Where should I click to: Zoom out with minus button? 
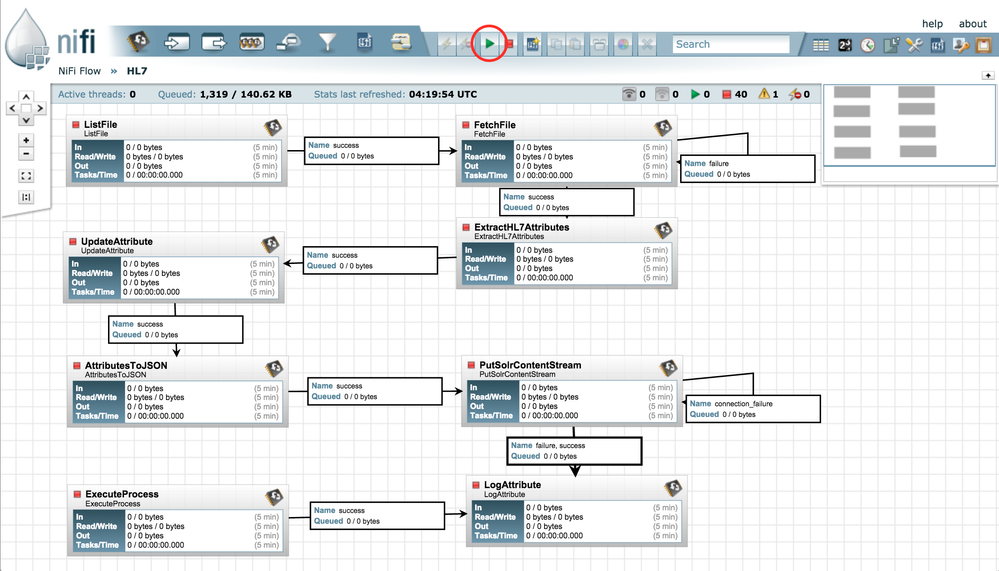tap(26, 154)
